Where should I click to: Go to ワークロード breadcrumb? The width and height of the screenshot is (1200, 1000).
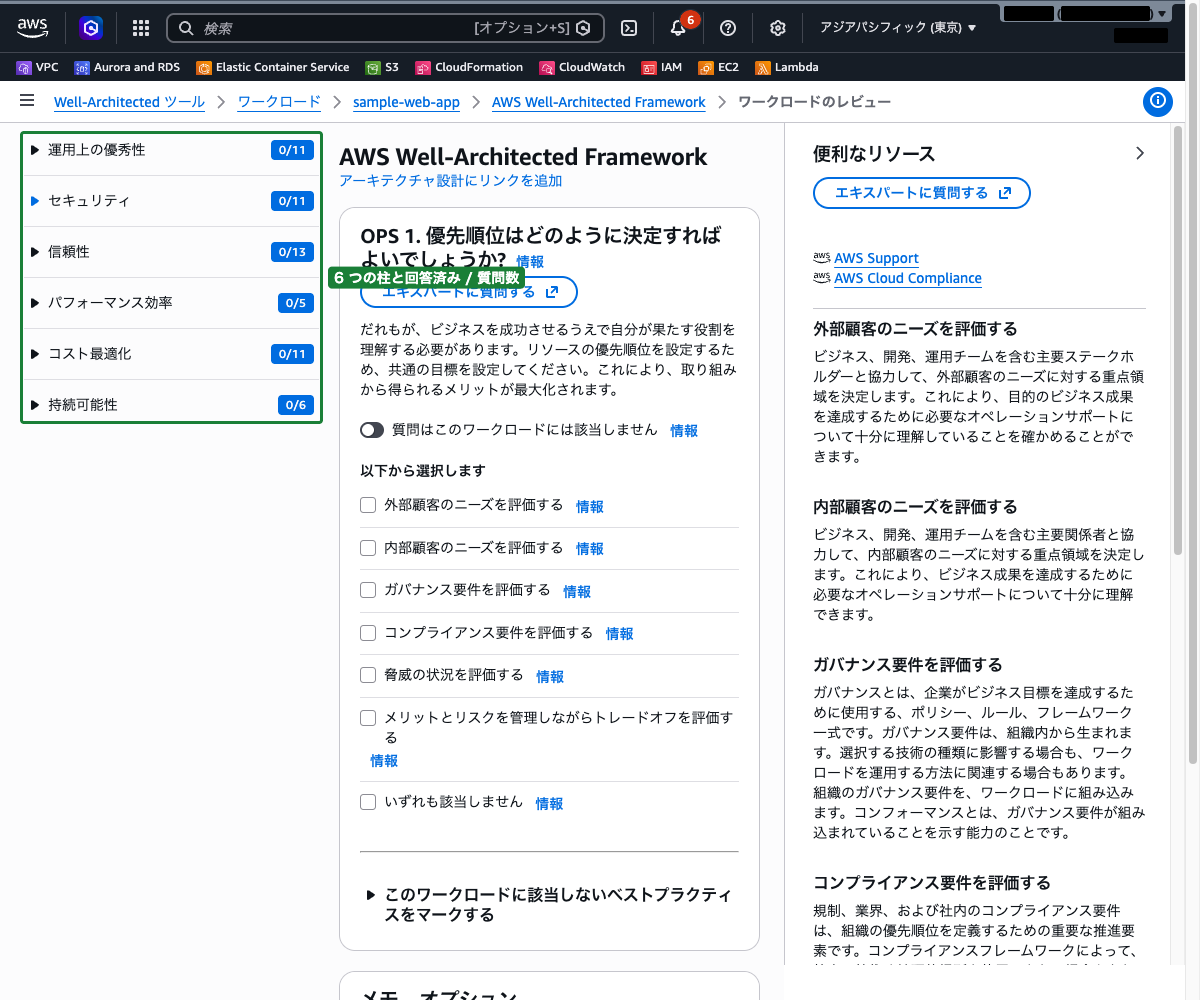[279, 102]
